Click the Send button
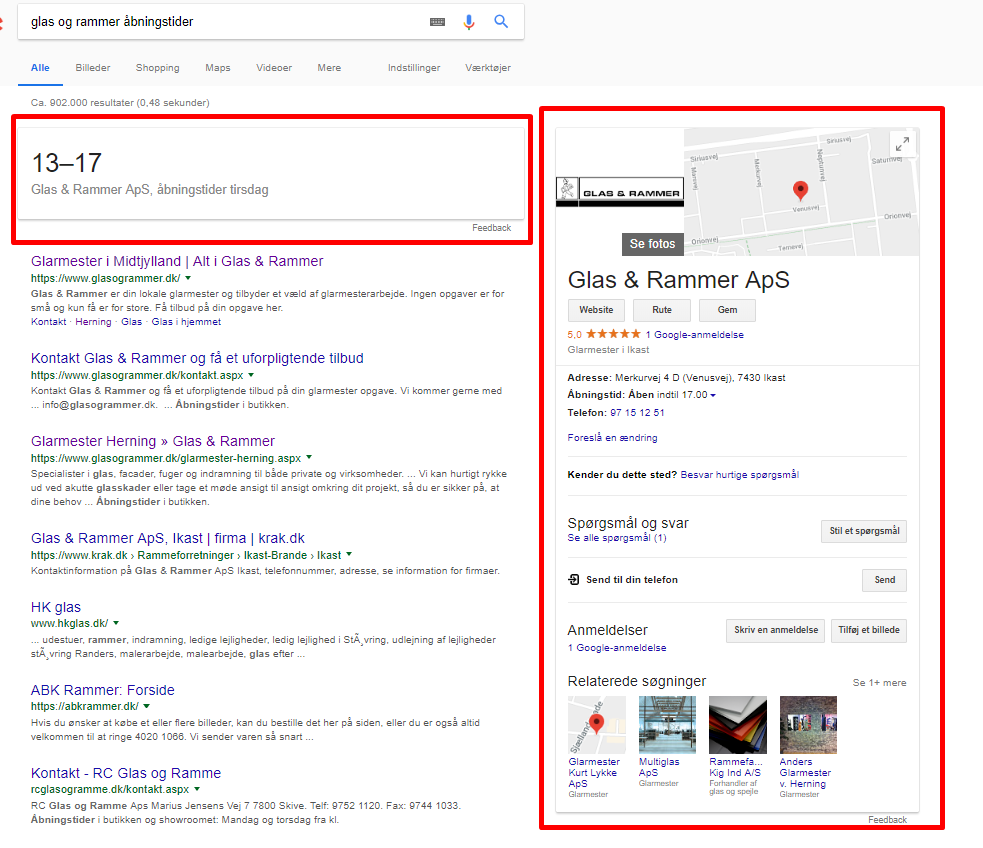Viewport: 983px width, 848px height. (x=885, y=580)
